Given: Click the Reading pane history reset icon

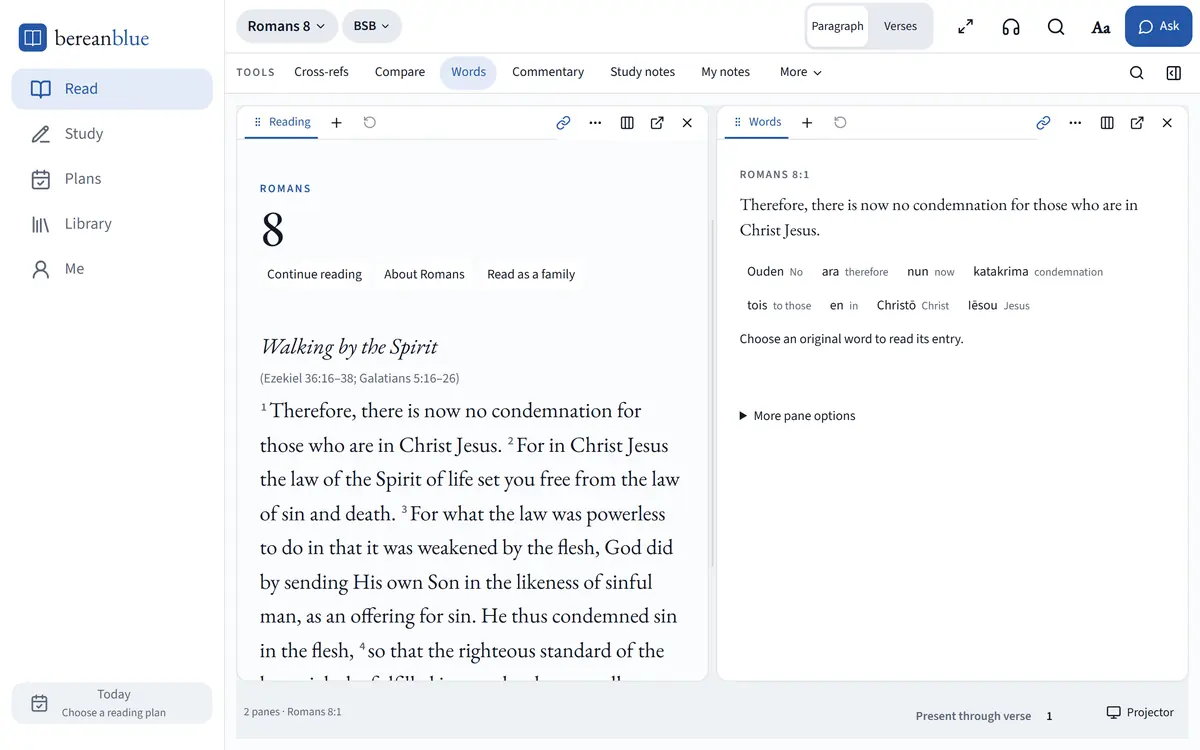Looking at the screenshot, I should pos(370,123).
